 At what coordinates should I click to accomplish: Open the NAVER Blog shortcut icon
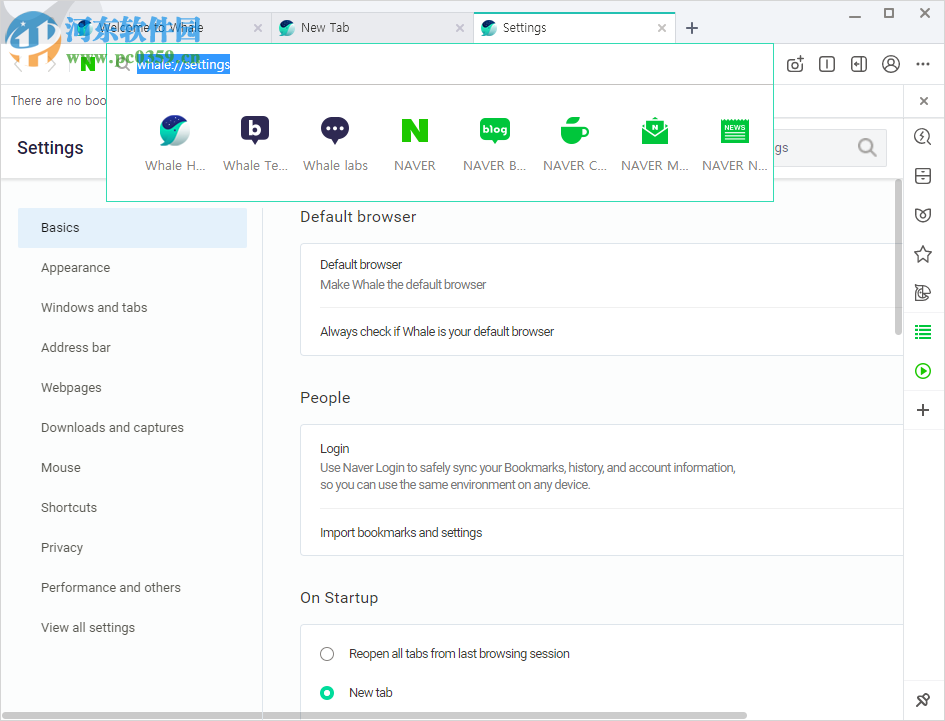pyautogui.click(x=495, y=130)
